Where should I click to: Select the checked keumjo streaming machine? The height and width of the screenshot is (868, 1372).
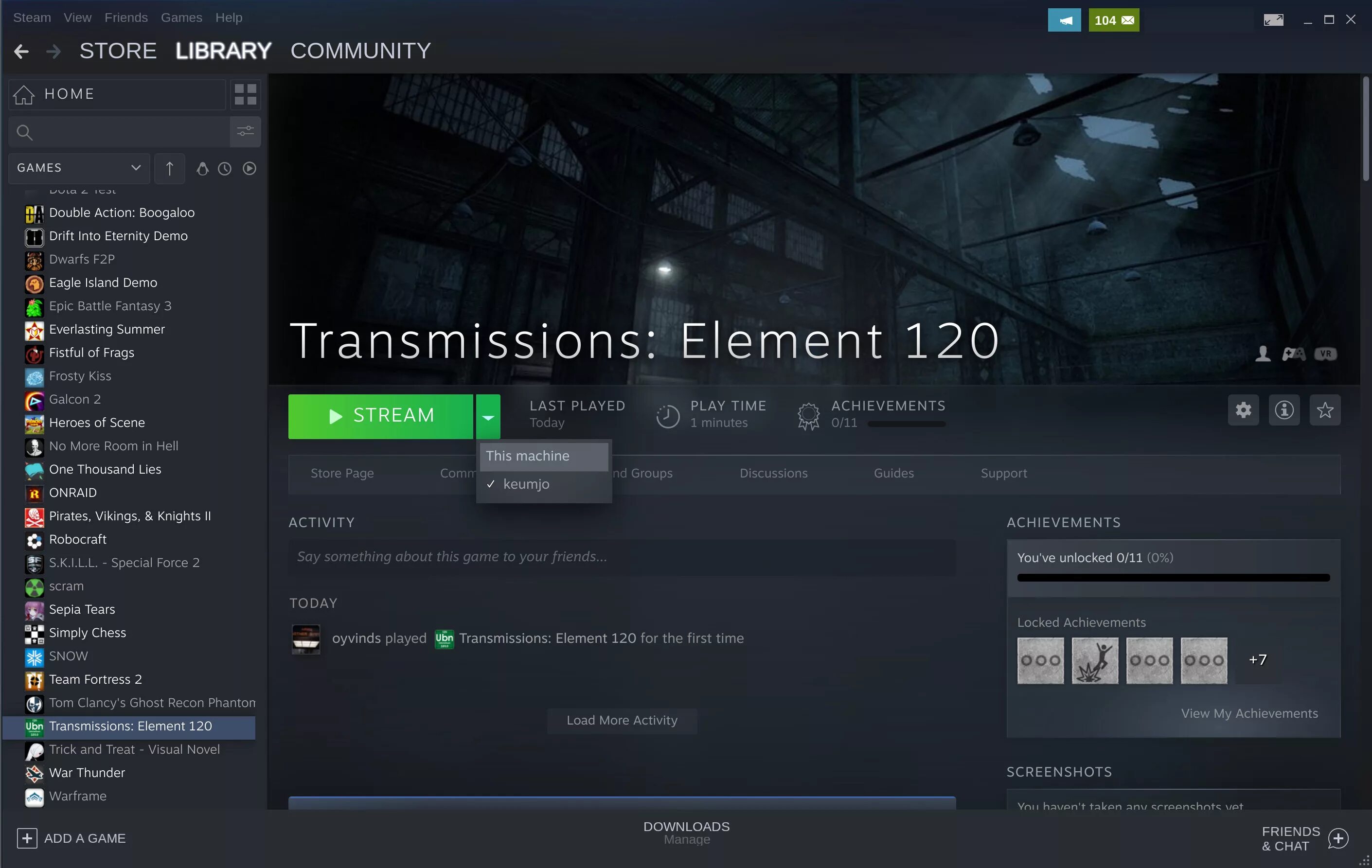click(544, 484)
